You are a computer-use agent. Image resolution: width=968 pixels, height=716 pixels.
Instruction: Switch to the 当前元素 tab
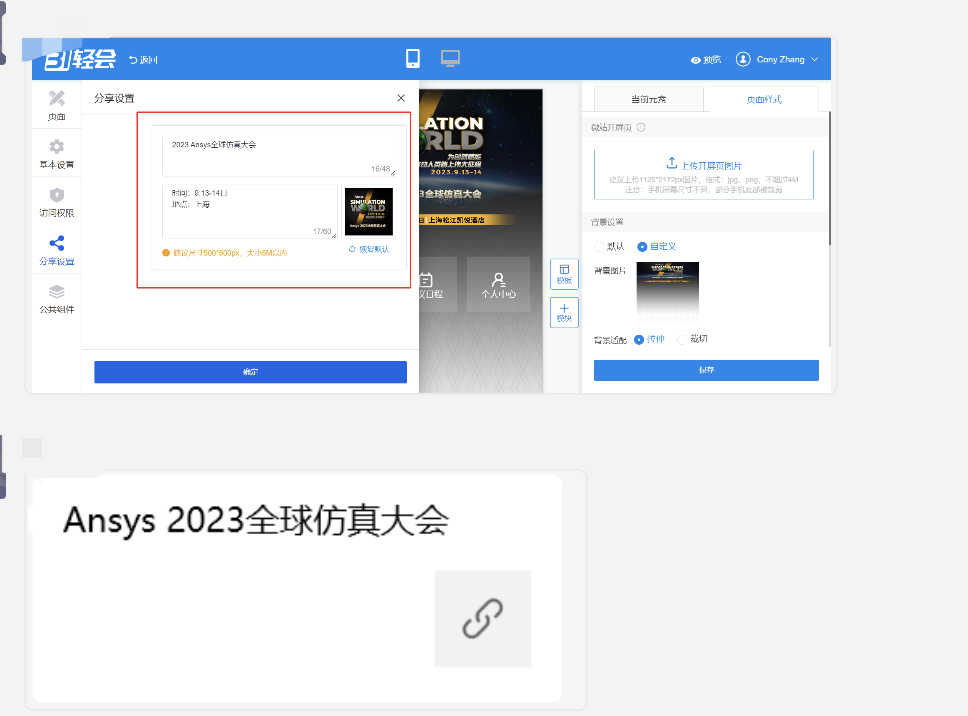coord(648,99)
